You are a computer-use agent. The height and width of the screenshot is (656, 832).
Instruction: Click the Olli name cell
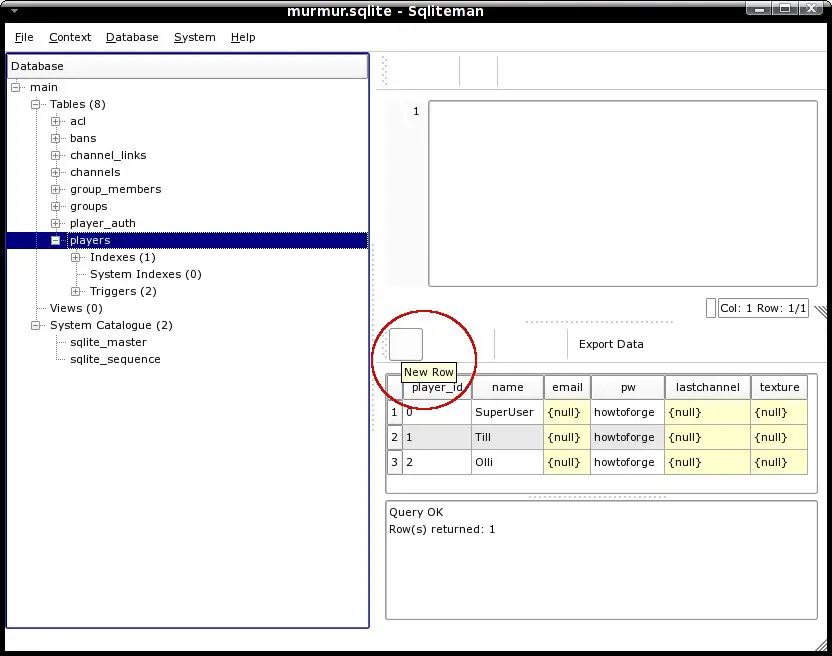[508, 462]
